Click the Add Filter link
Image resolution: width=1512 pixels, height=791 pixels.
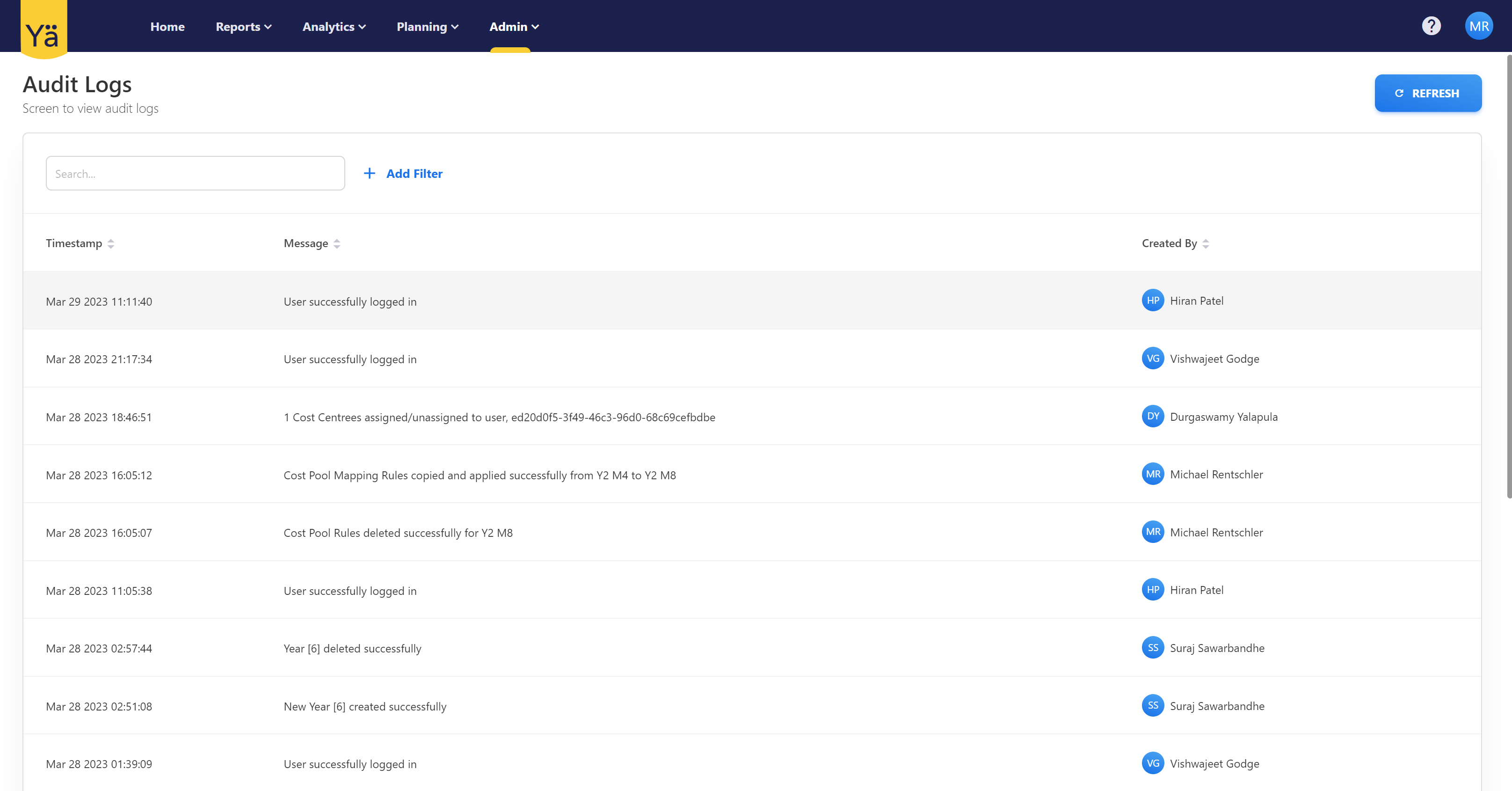tap(414, 174)
